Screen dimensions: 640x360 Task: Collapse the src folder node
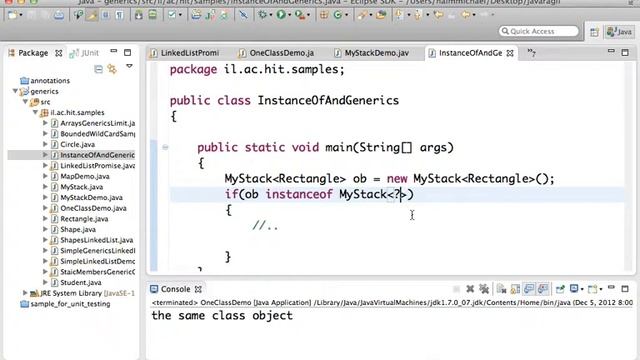(25, 102)
